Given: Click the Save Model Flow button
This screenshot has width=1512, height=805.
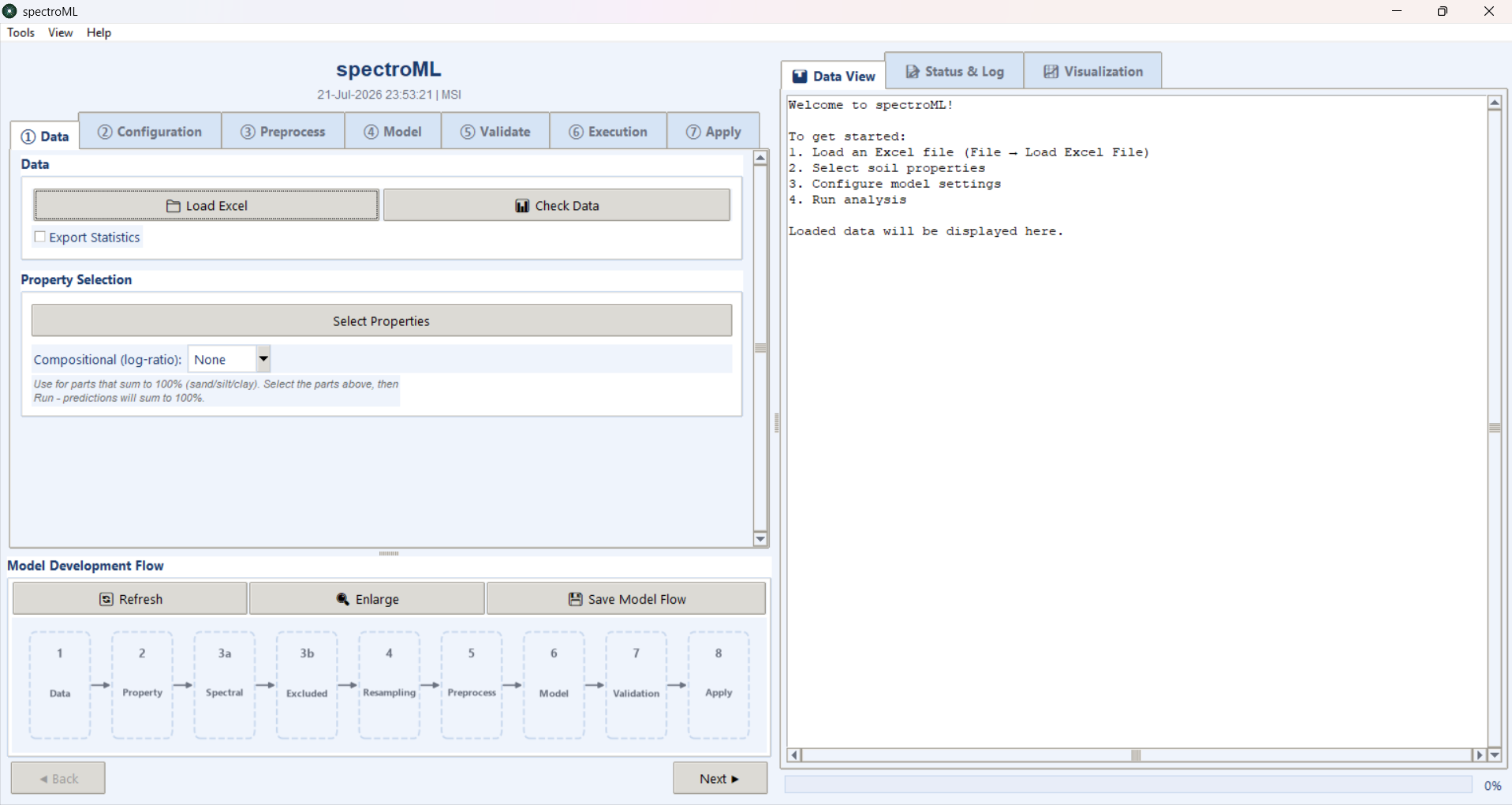Looking at the screenshot, I should (626, 599).
